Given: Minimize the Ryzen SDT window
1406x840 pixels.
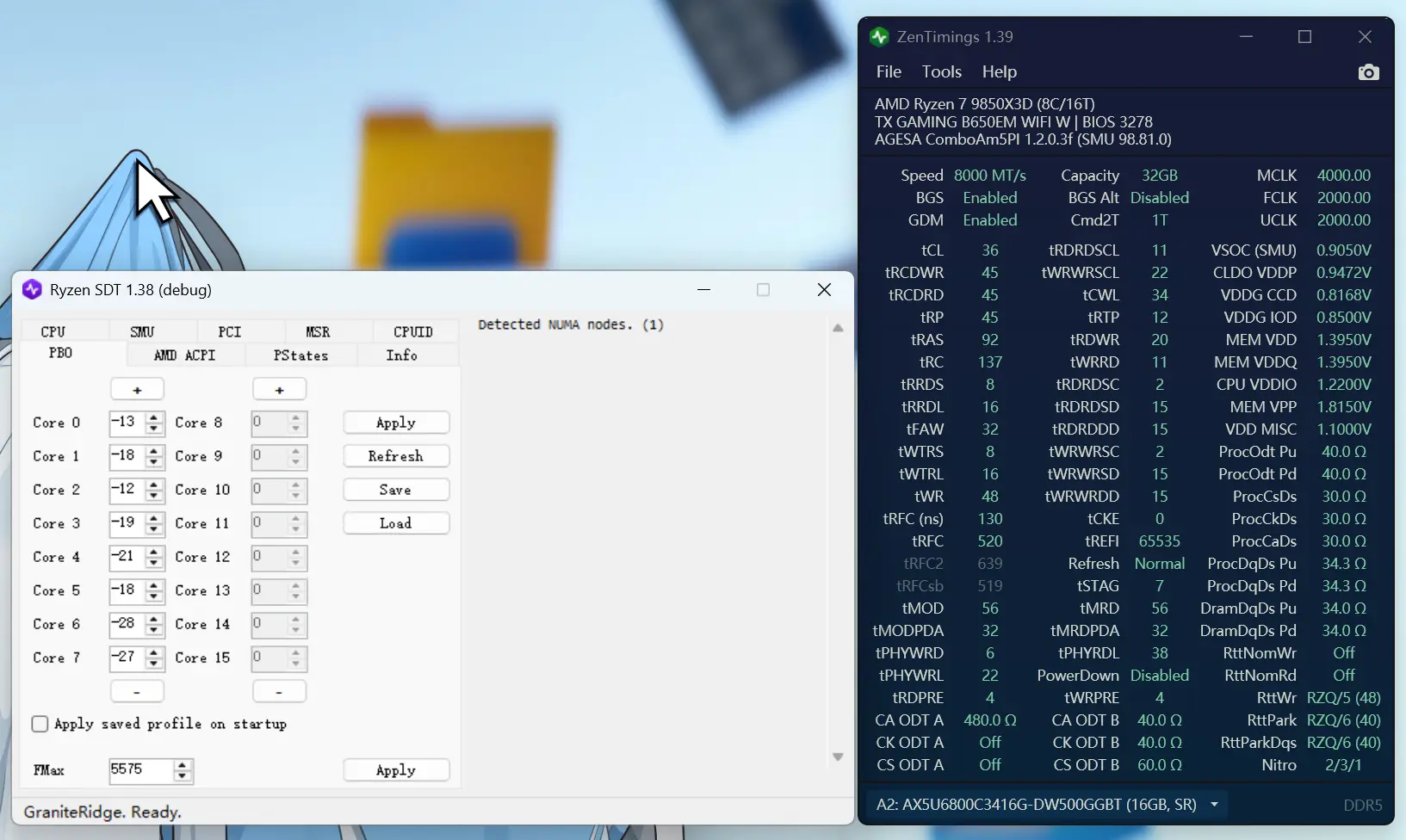Looking at the screenshot, I should 704,290.
